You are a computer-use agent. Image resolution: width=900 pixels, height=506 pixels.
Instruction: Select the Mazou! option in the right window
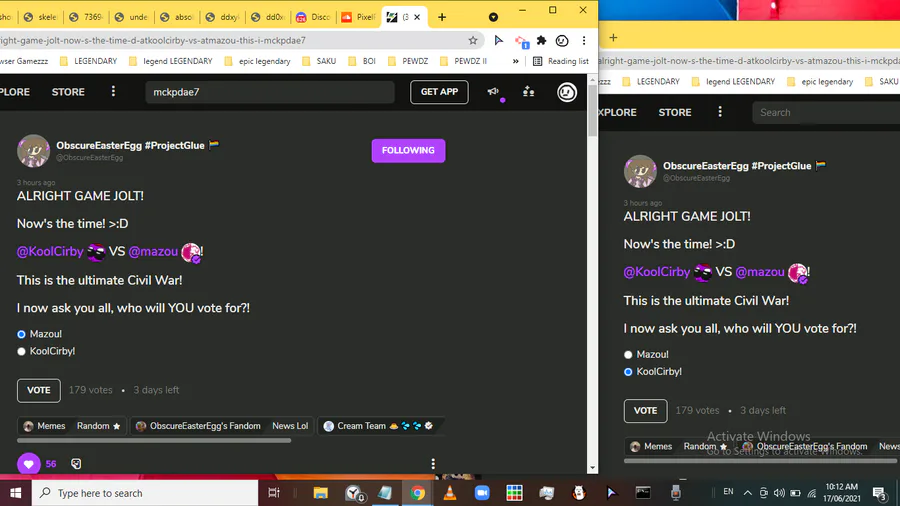628,355
